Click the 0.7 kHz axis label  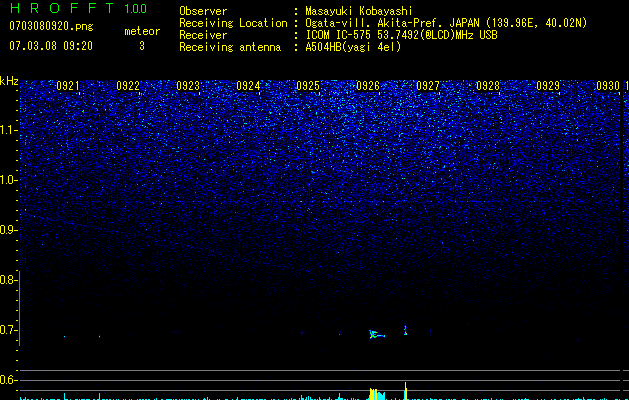pos(8,330)
